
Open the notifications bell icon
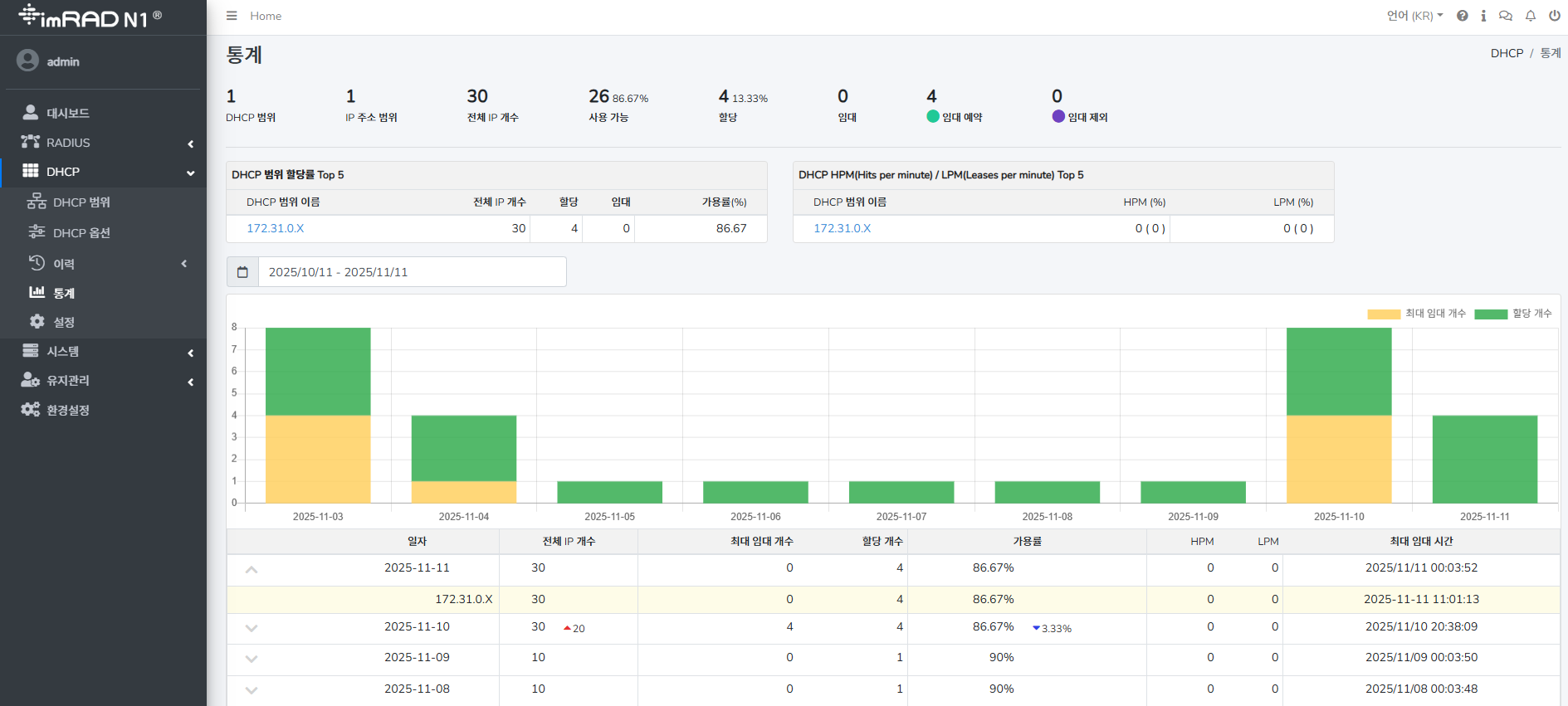[1531, 16]
